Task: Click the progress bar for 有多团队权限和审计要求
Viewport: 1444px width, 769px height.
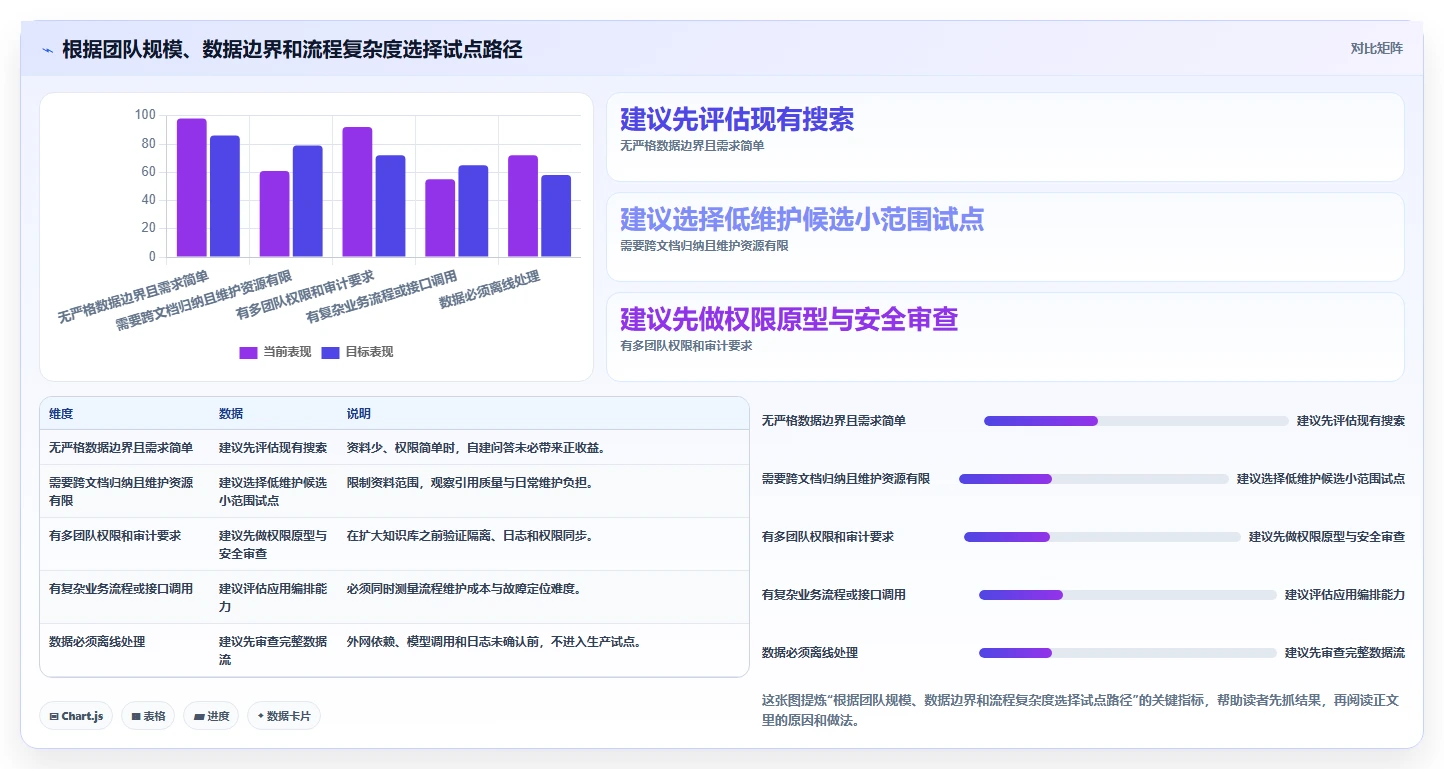Action: pos(1102,537)
